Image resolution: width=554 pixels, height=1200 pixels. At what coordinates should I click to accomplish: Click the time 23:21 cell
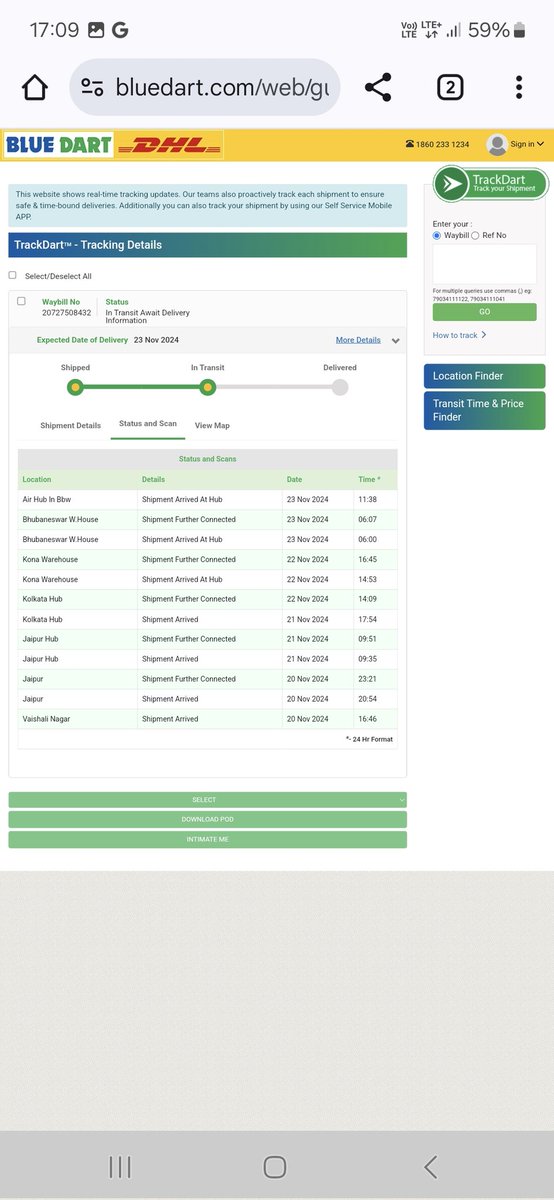376,679
